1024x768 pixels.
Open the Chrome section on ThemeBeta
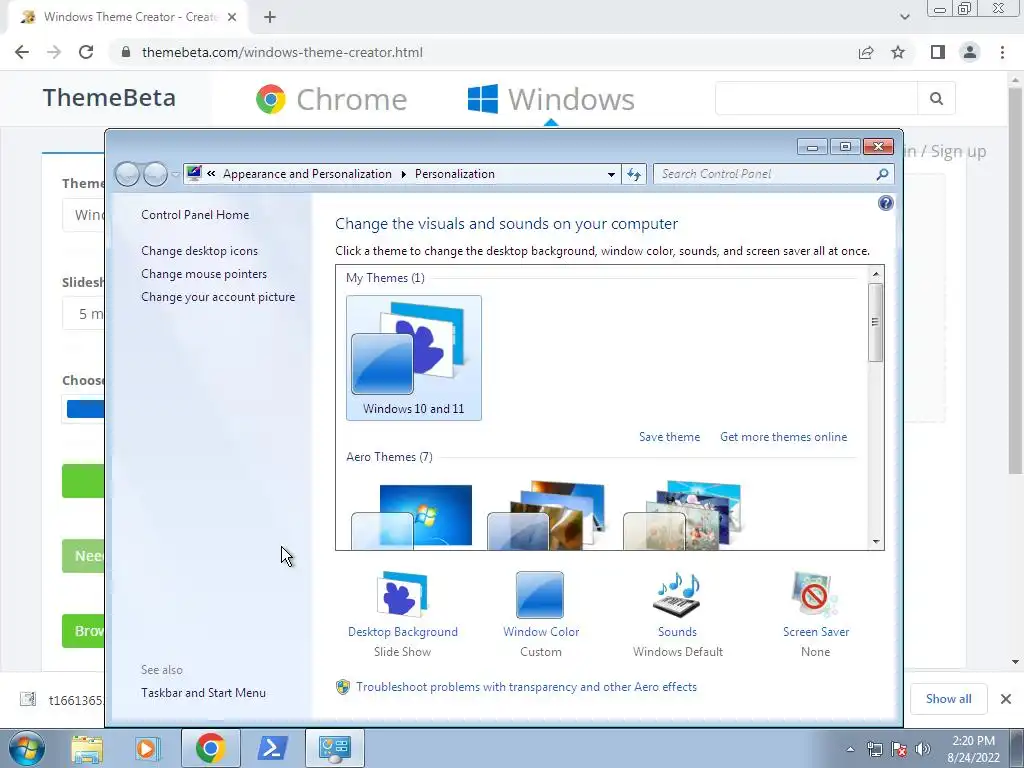tap(331, 99)
